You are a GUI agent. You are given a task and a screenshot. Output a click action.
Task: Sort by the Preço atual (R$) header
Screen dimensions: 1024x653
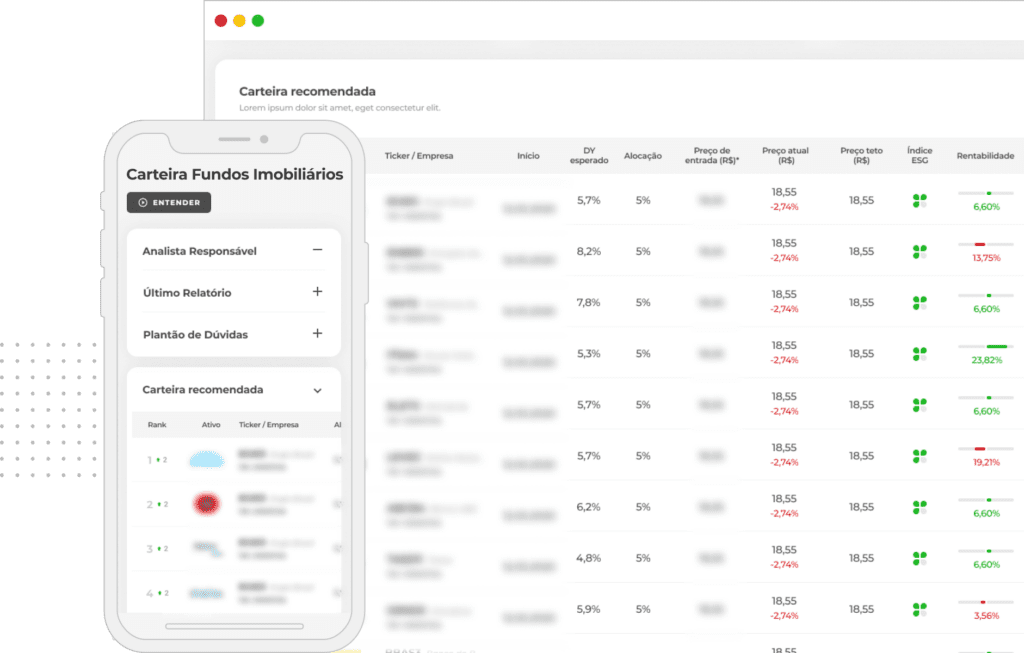tap(786, 155)
